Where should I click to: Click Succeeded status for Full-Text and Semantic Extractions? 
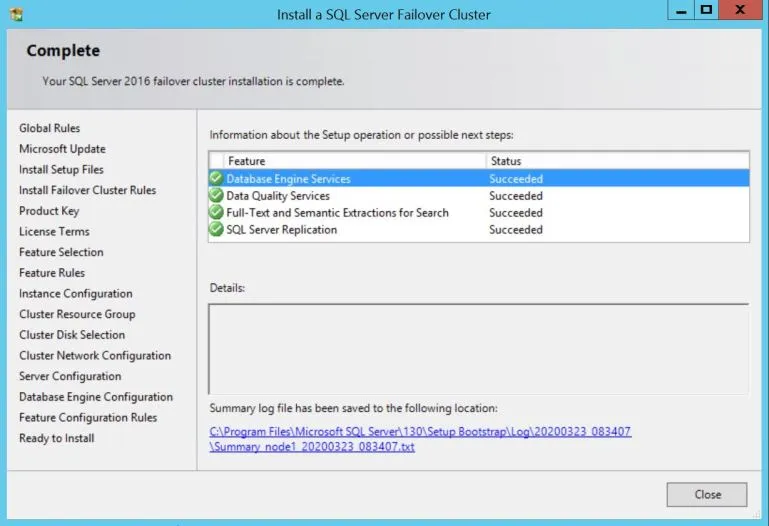[x=516, y=213]
